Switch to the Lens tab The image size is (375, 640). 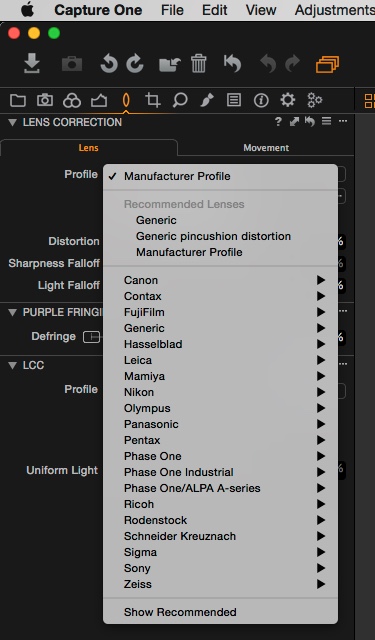coord(89,148)
